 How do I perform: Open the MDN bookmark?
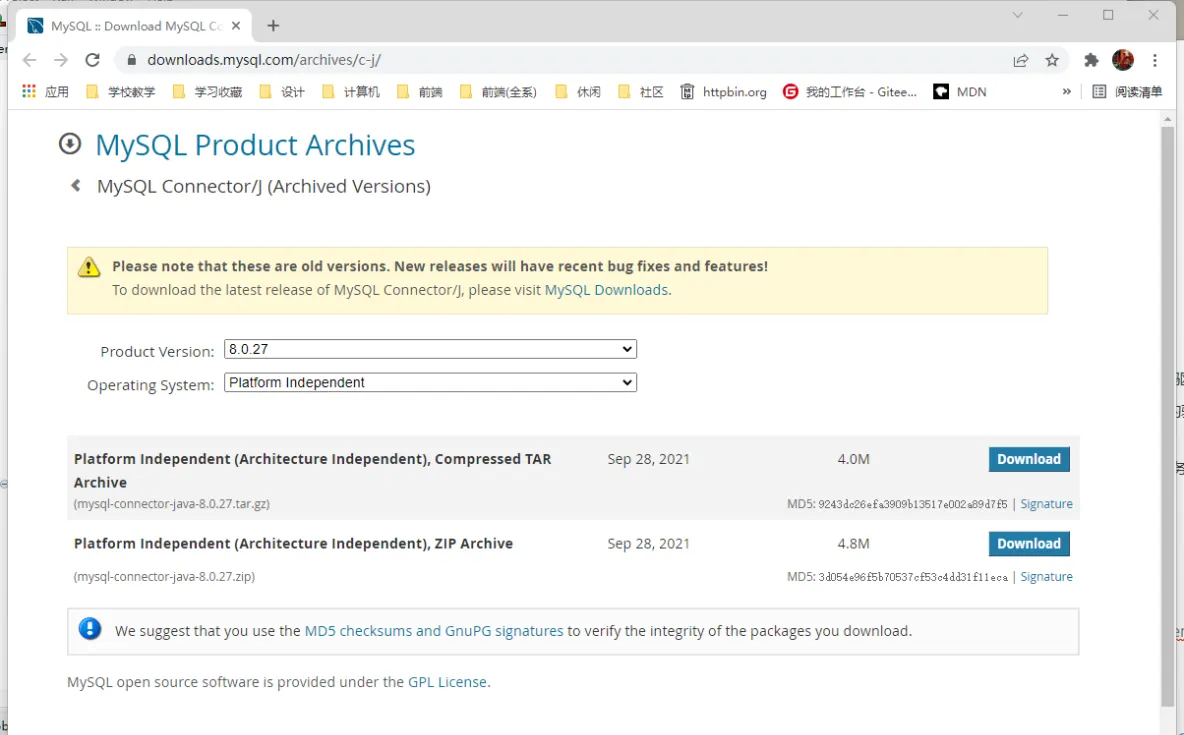click(x=960, y=92)
